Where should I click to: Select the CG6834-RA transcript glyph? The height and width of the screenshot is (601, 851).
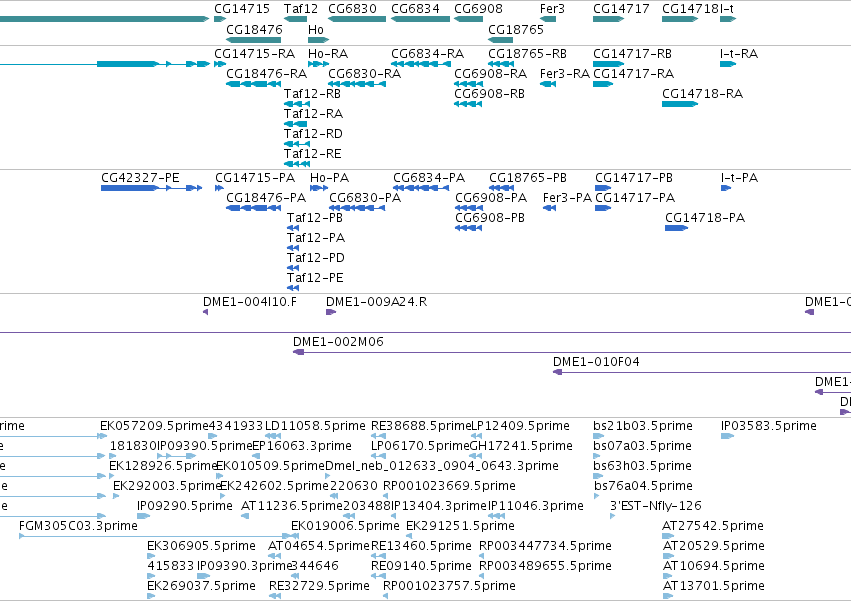(421, 64)
